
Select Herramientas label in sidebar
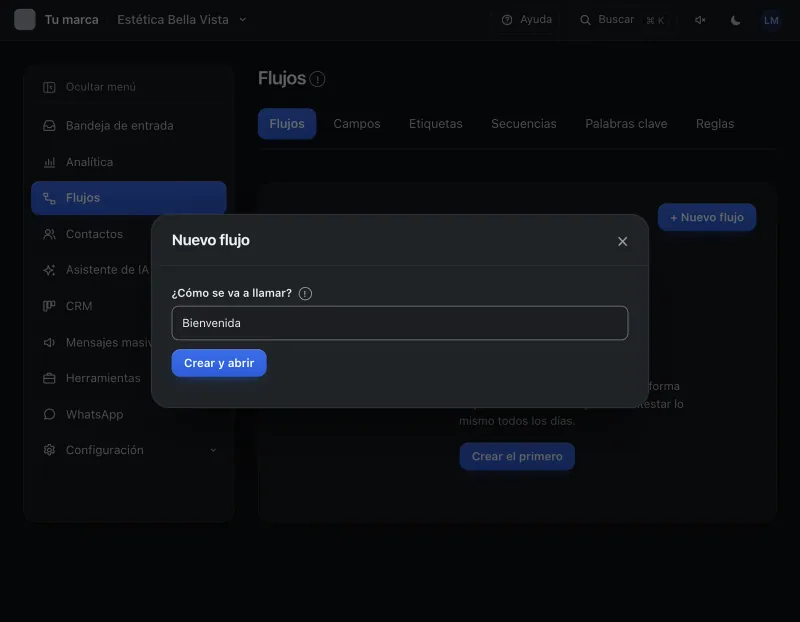[x=103, y=378]
